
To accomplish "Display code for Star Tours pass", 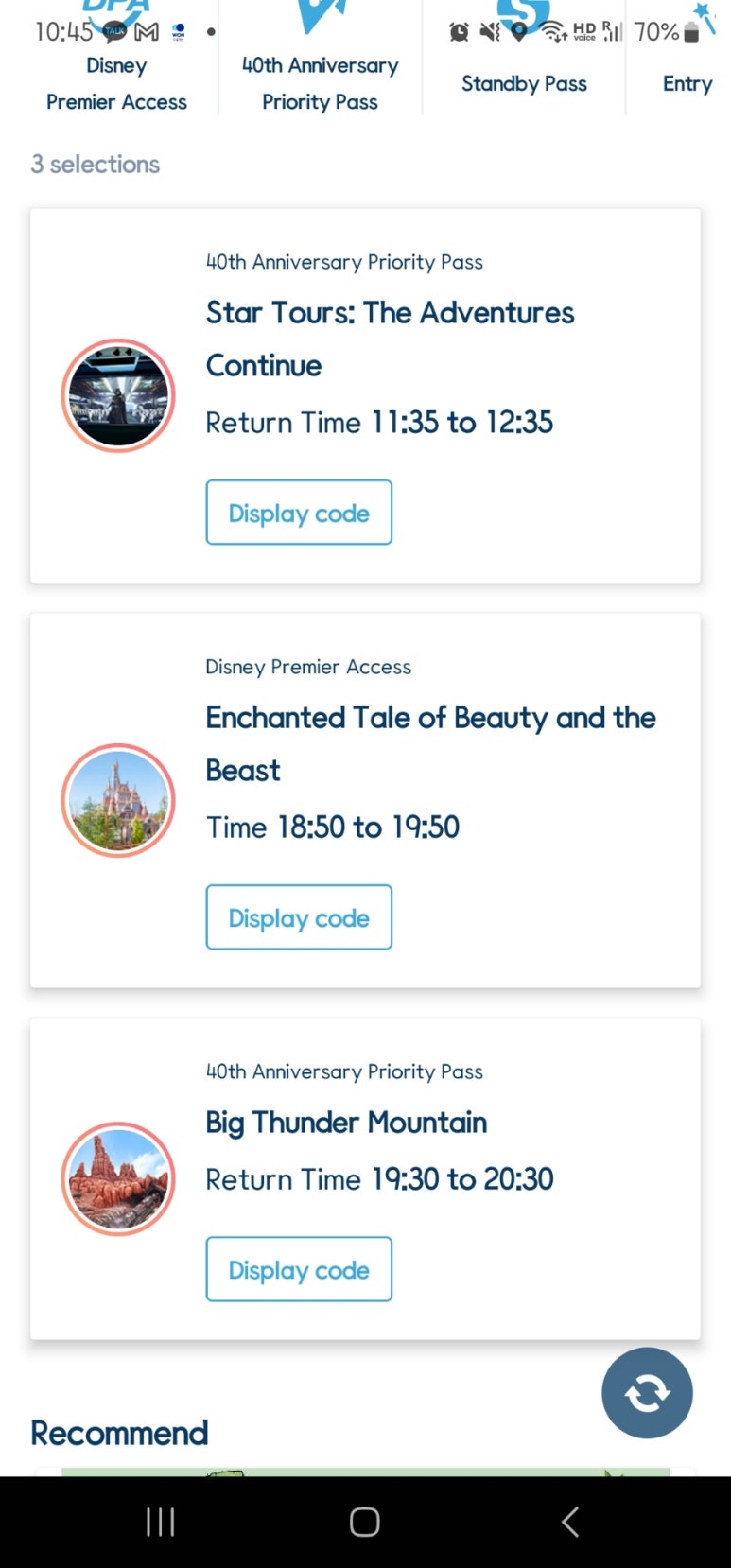I will tap(299, 513).
